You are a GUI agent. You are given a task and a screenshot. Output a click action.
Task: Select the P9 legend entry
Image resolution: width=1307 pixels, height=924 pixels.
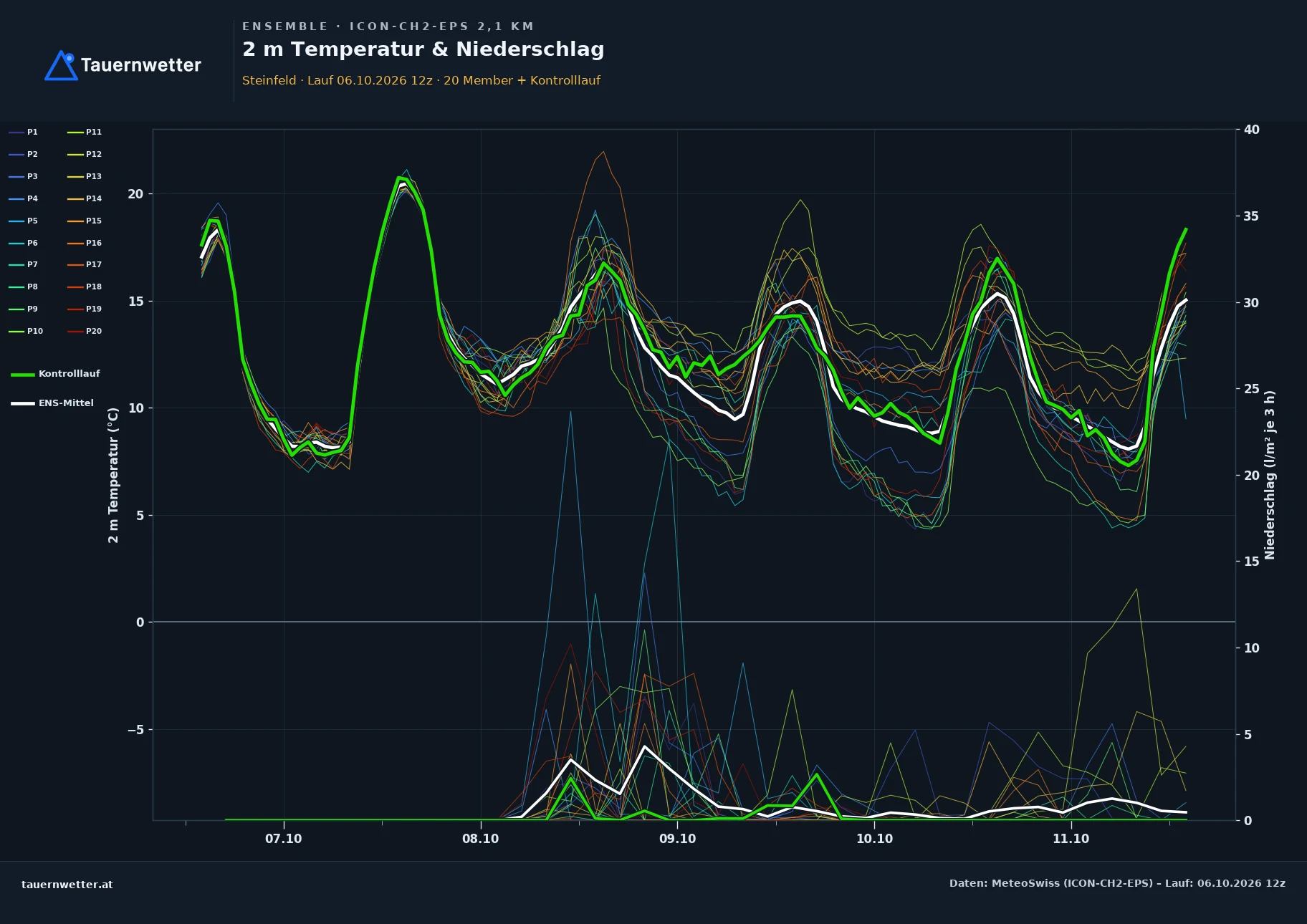coord(24,309)
